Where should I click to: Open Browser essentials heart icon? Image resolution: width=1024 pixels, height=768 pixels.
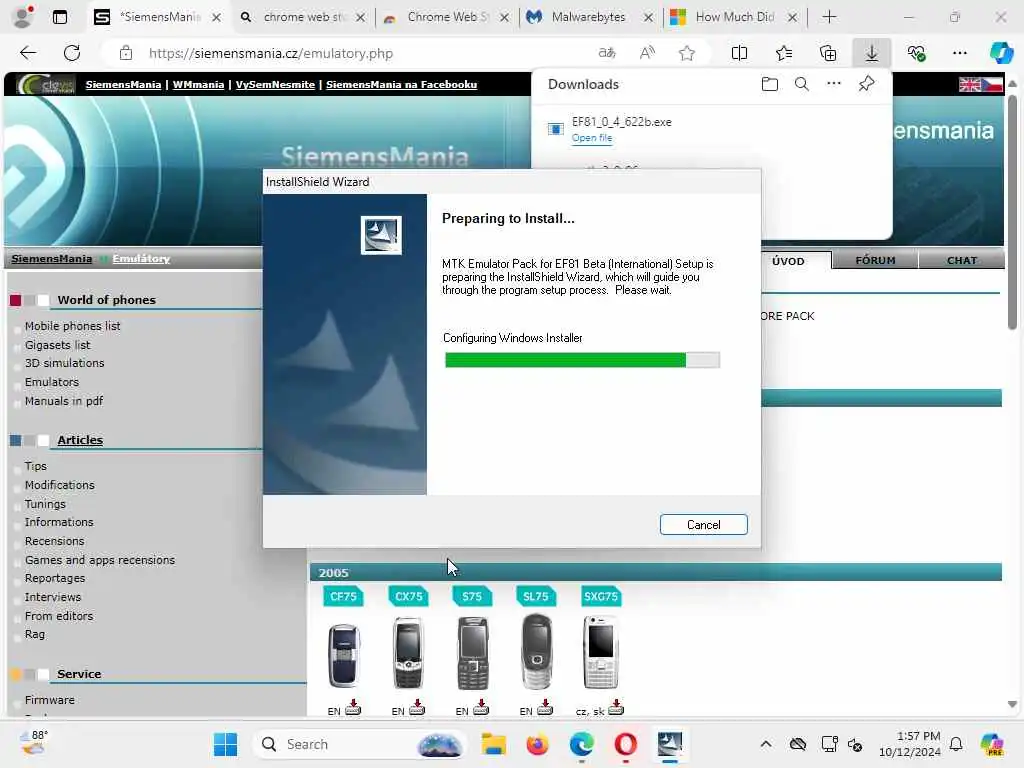point(916,53)
